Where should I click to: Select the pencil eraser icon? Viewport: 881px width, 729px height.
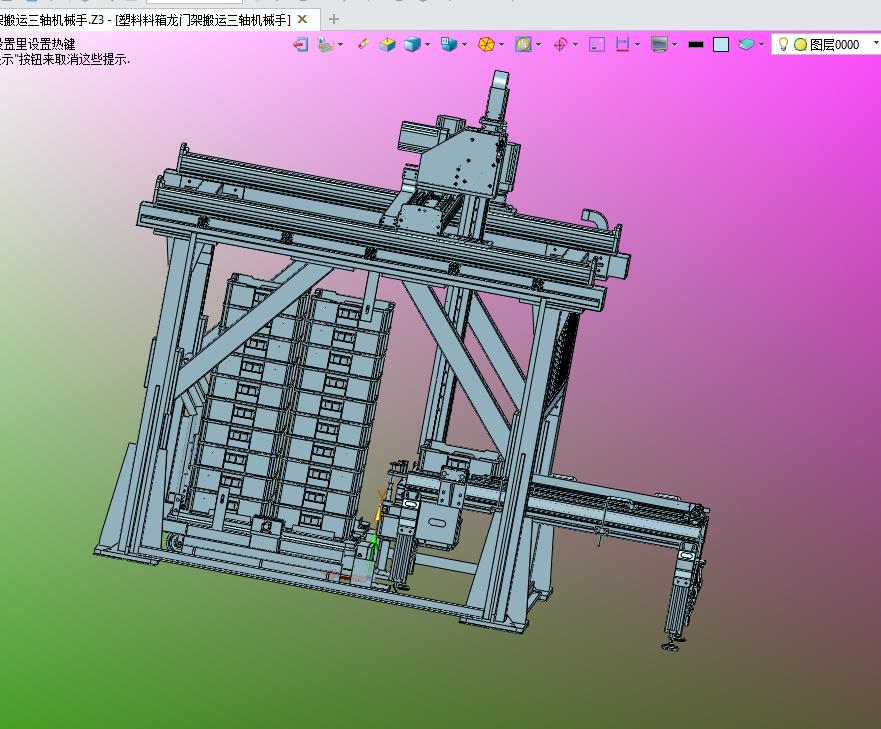[364, 44]
